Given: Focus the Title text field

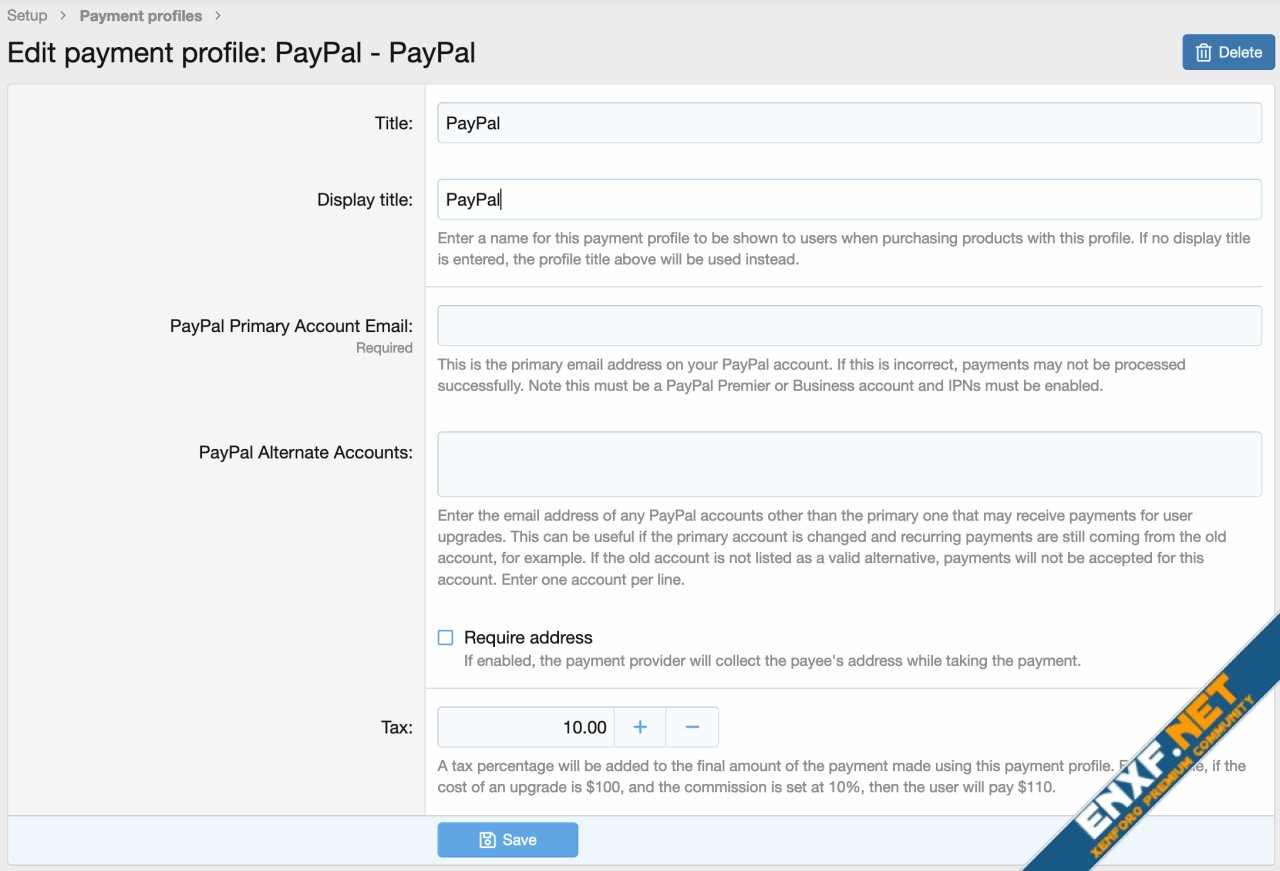Looking at the screenshot, I should pyautogui.click(x=849, y=123).
